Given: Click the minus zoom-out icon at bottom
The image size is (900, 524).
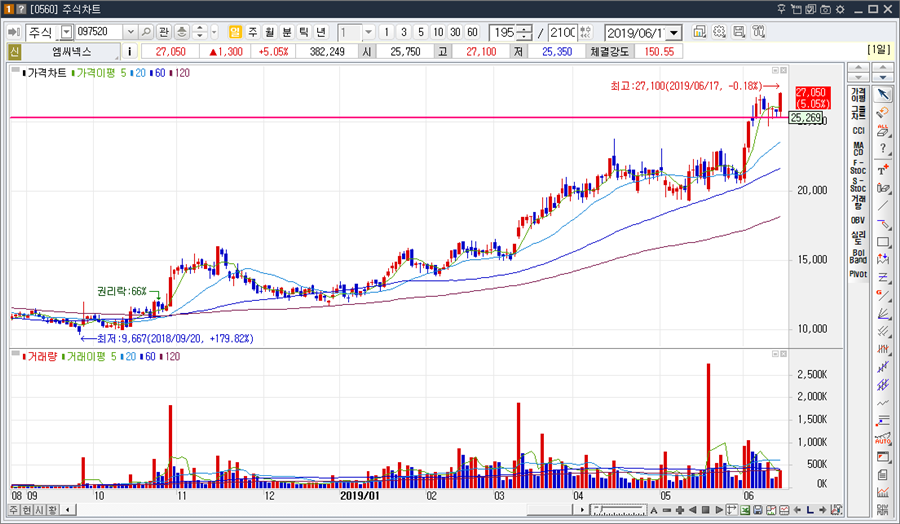Looking at the screenshot, I should click(666, 510).
